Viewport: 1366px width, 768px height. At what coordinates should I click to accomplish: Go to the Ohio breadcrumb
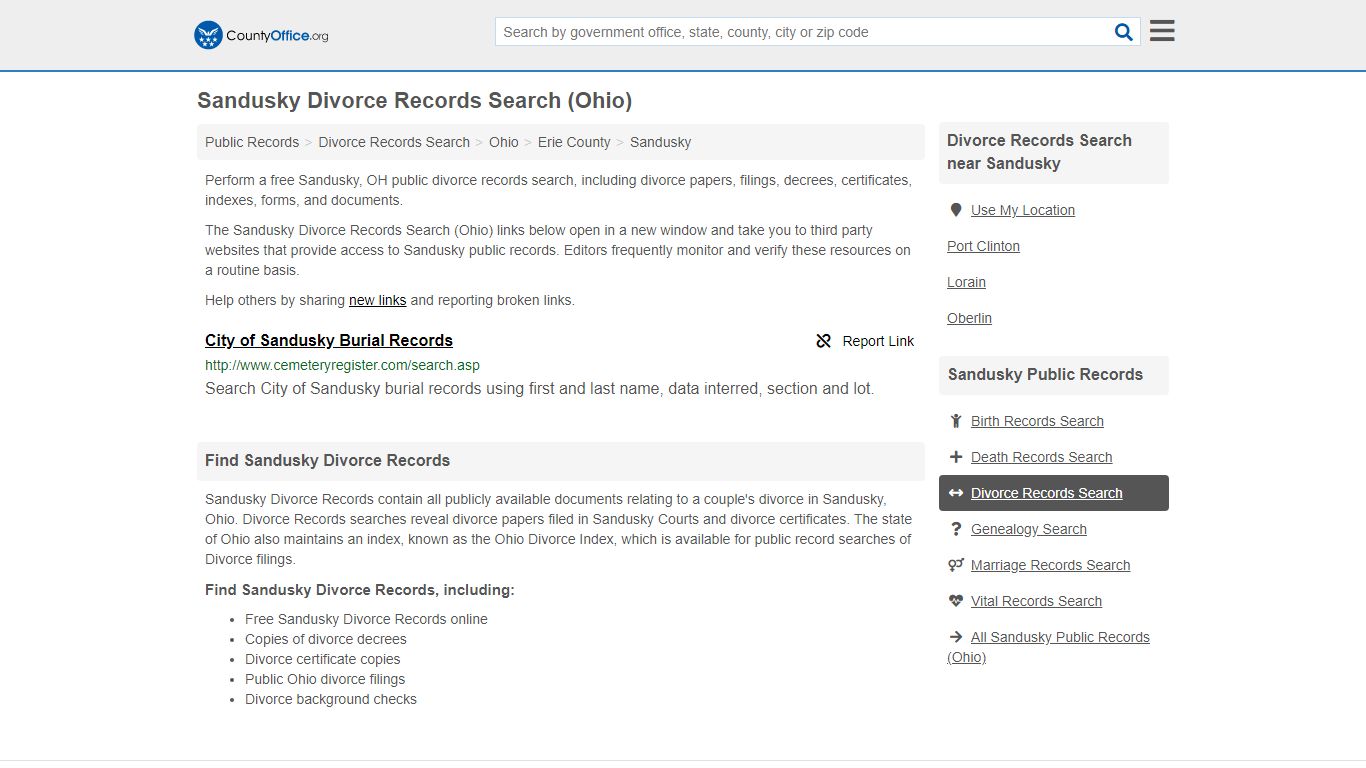pyautogui.click(x=504, y=142)
